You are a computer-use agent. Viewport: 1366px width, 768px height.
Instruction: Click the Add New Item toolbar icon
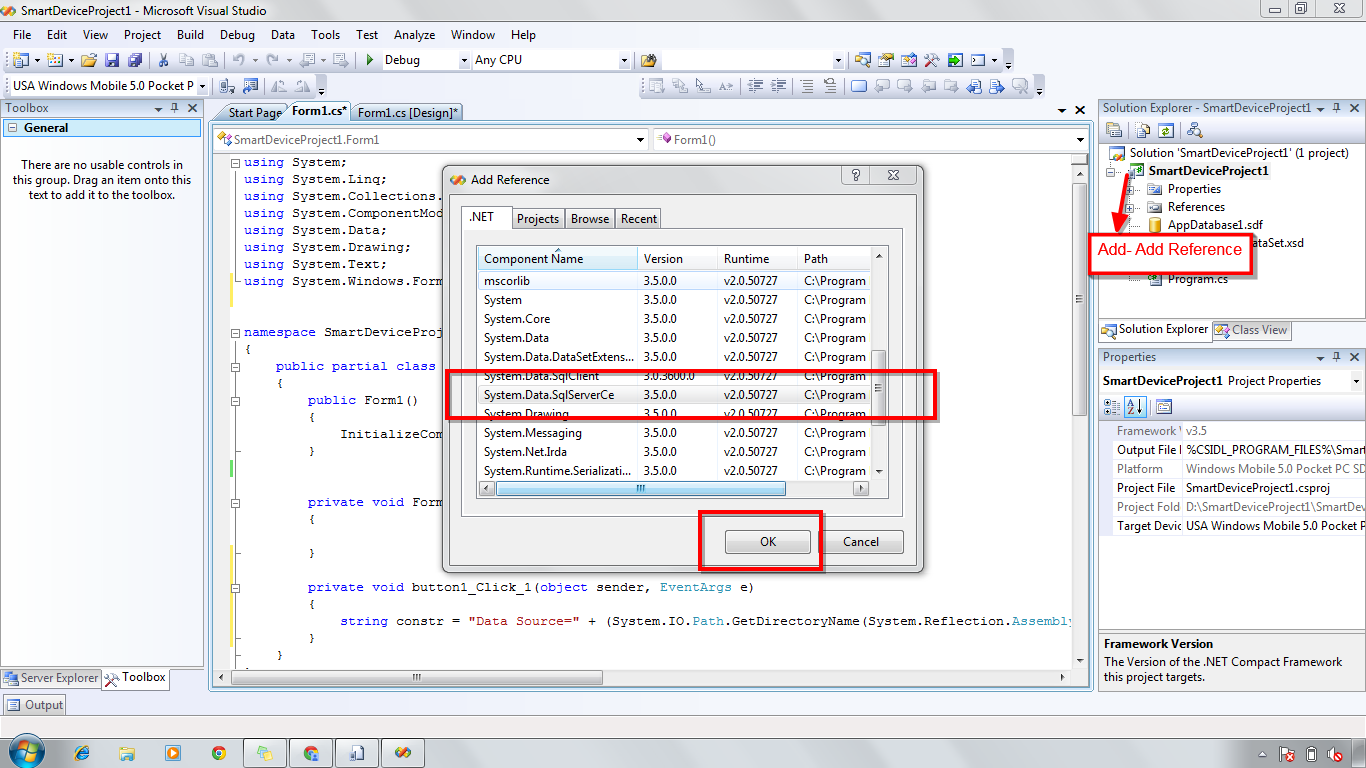pyautogui.click(x=54, y=60)
